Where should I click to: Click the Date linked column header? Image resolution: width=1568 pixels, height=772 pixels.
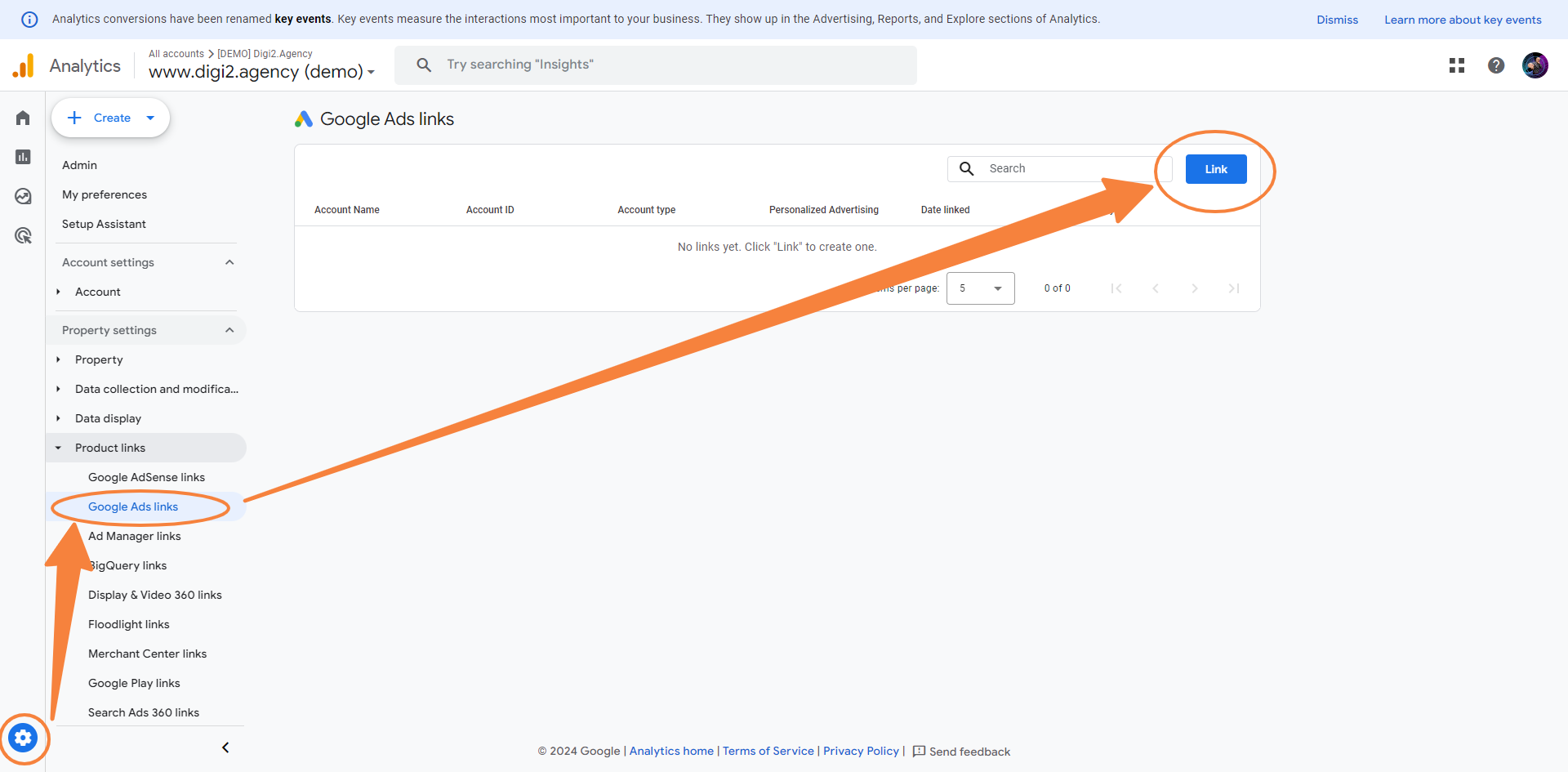tap(946, 210)
